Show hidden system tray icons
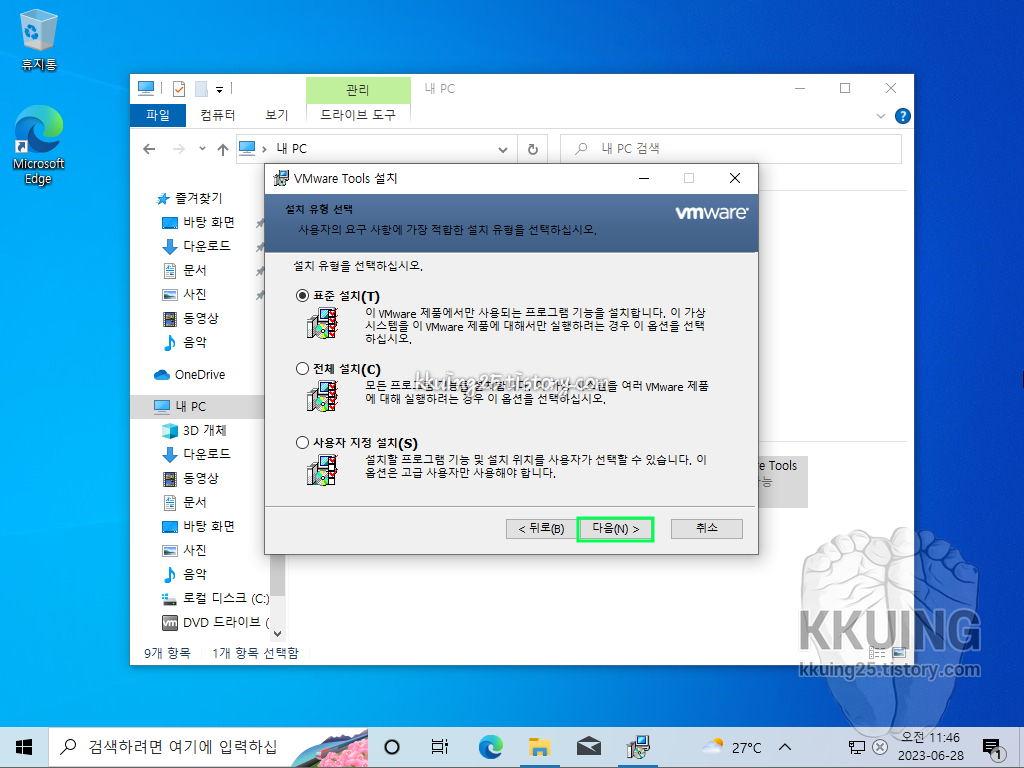 pyautogui.click(x=785, y=747)
